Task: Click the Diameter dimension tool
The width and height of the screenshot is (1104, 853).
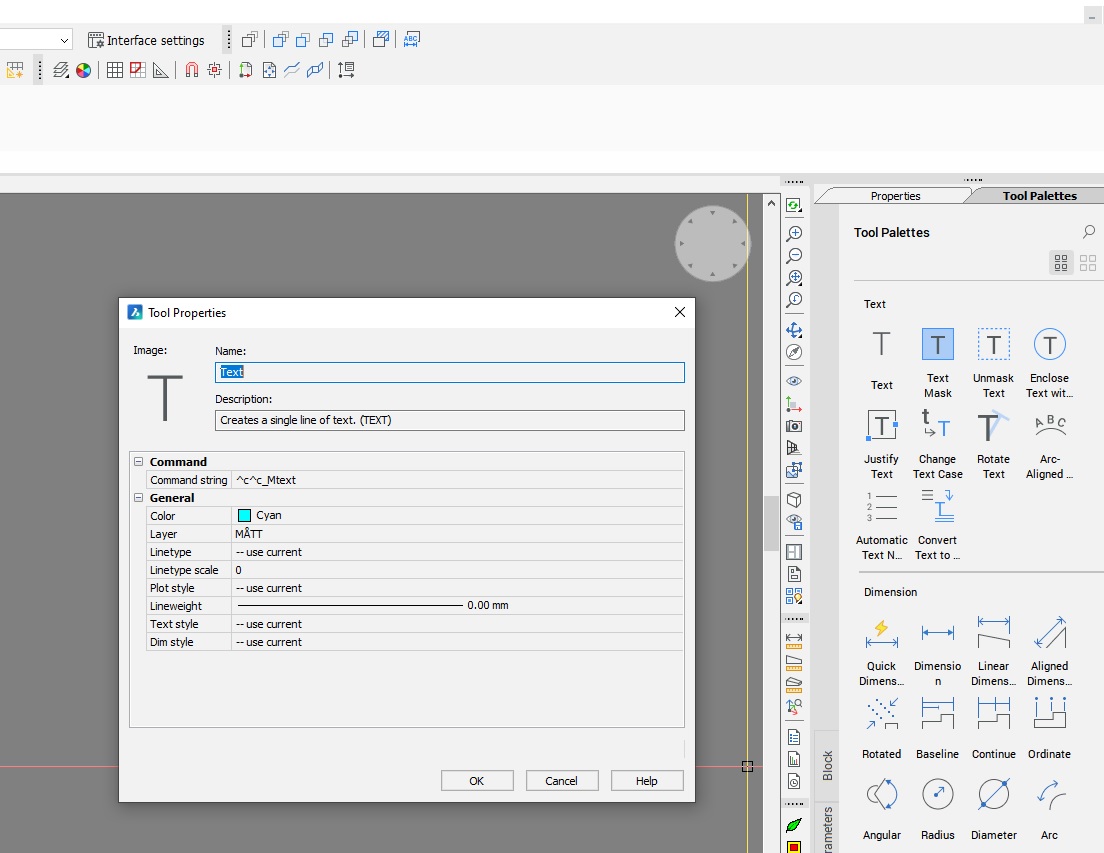Action: click(993, 795)
